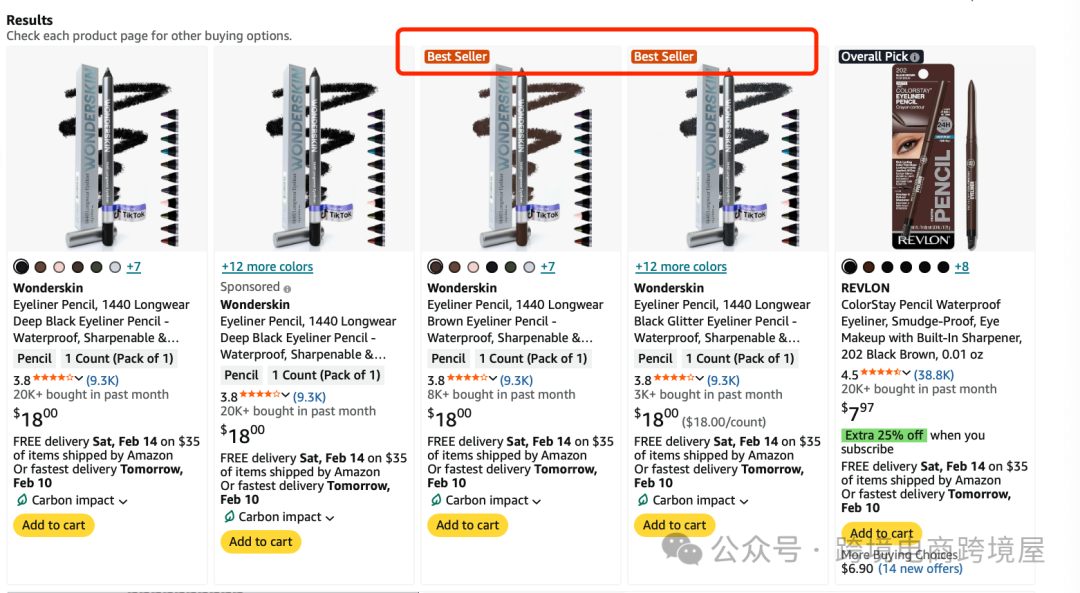
Task: Add the Revlon ColorStay Pencil to cart
Action: (x=881, y=534)
